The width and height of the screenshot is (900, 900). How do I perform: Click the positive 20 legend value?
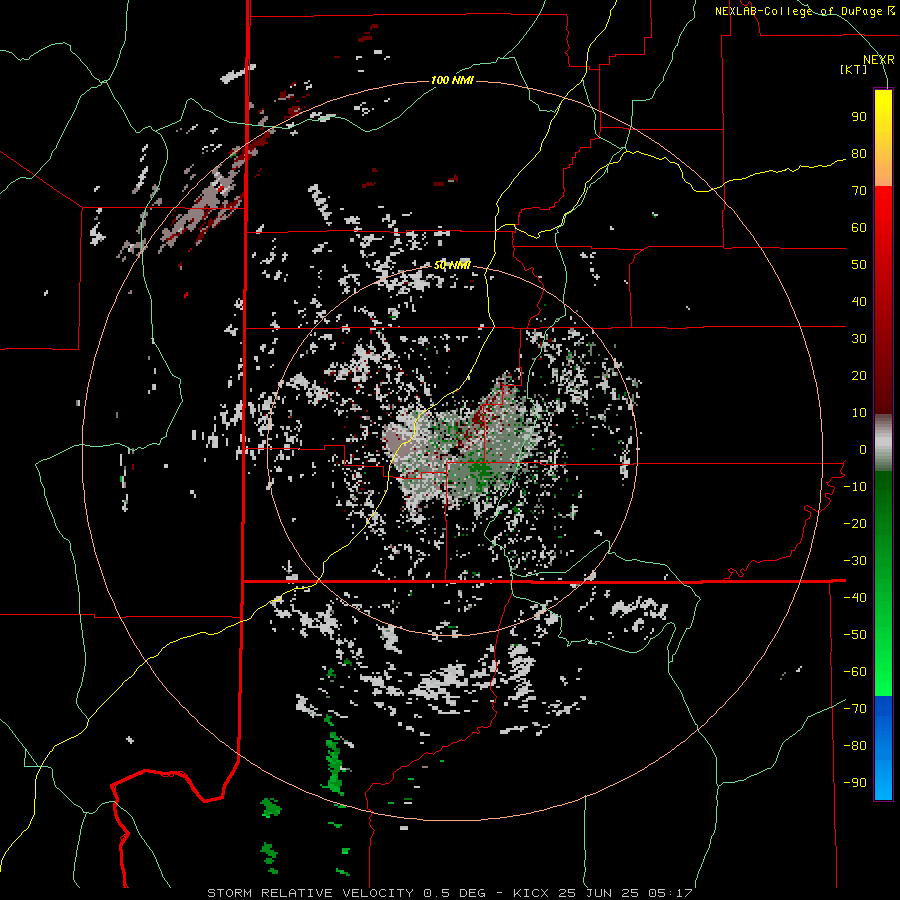tap(859, 376)
